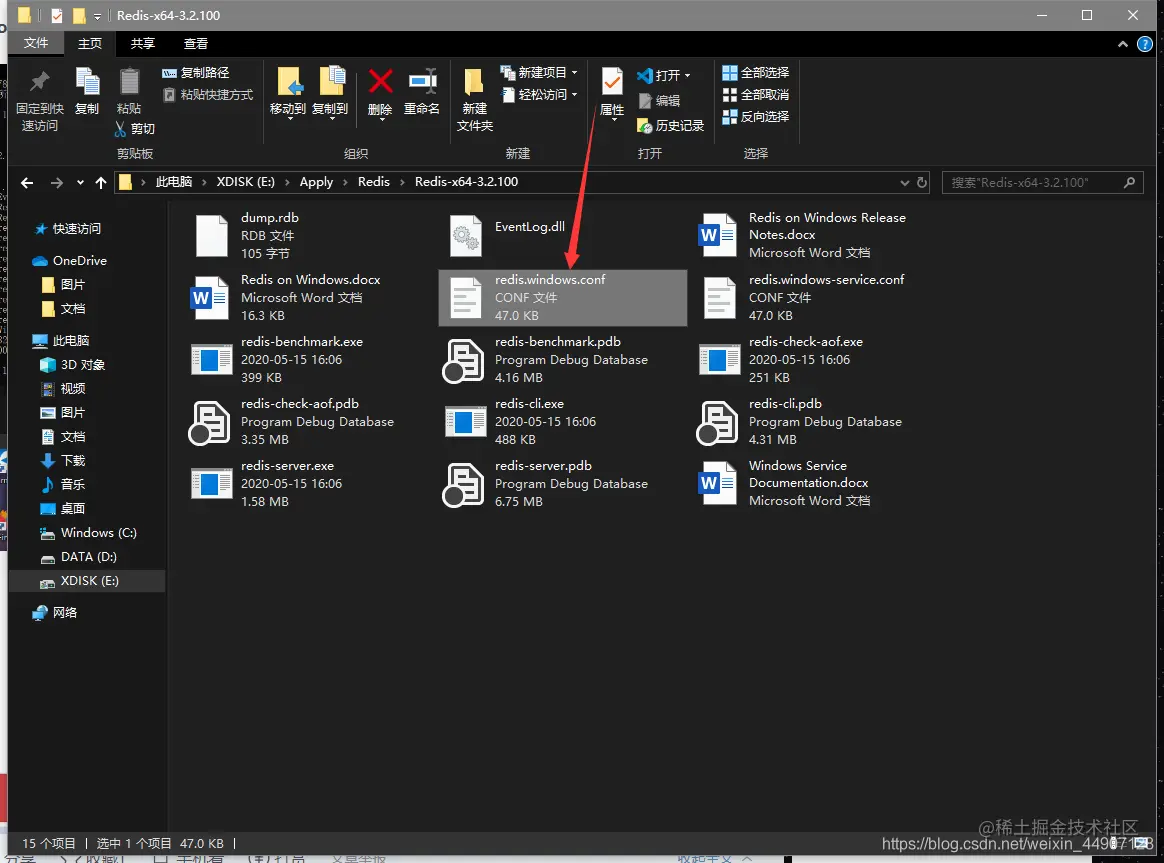
Task: Expand breadcrumb arrow after Apply
Action: (345, 183)
